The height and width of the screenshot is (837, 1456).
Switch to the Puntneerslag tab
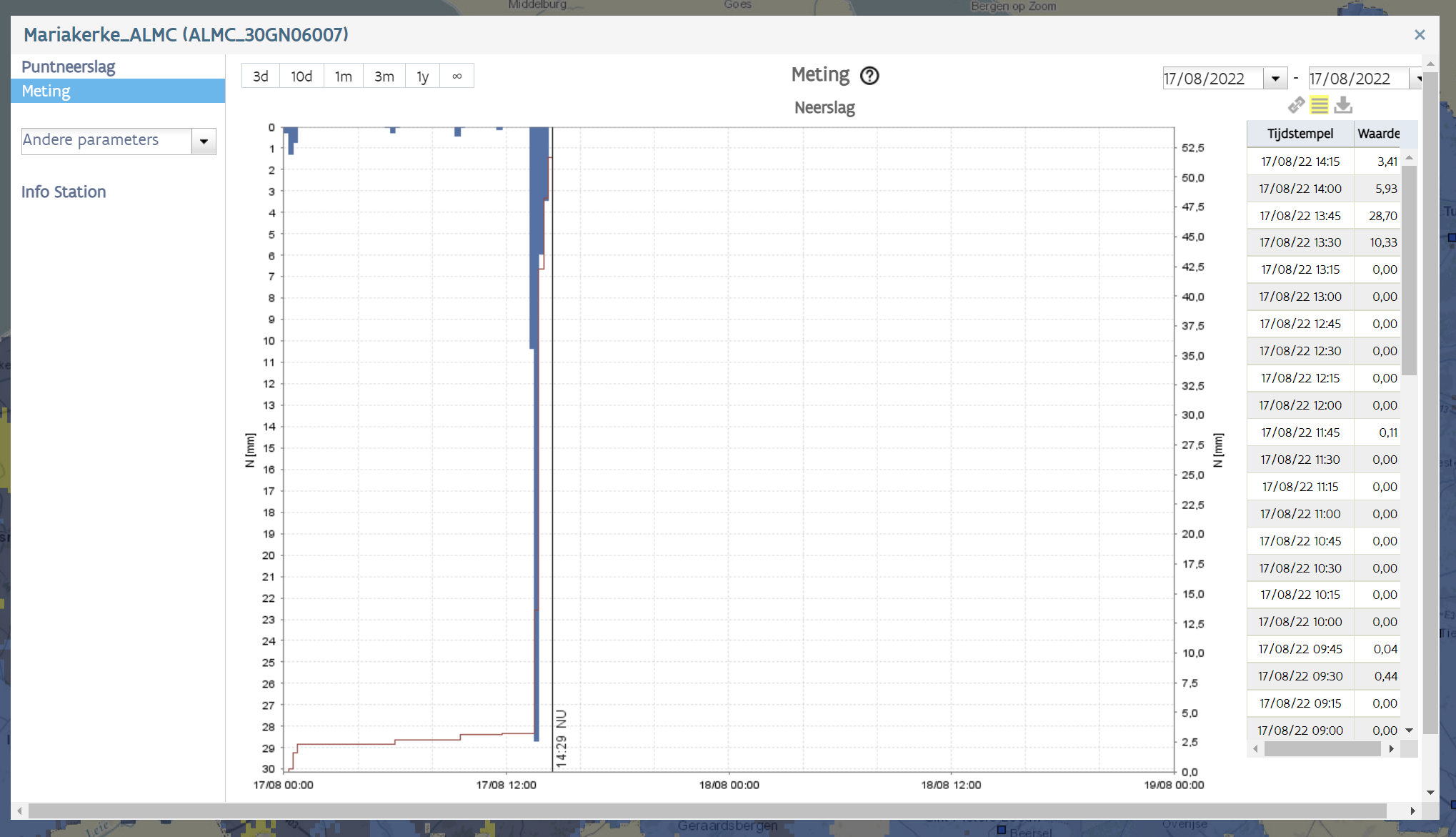[x=68, y=66]
